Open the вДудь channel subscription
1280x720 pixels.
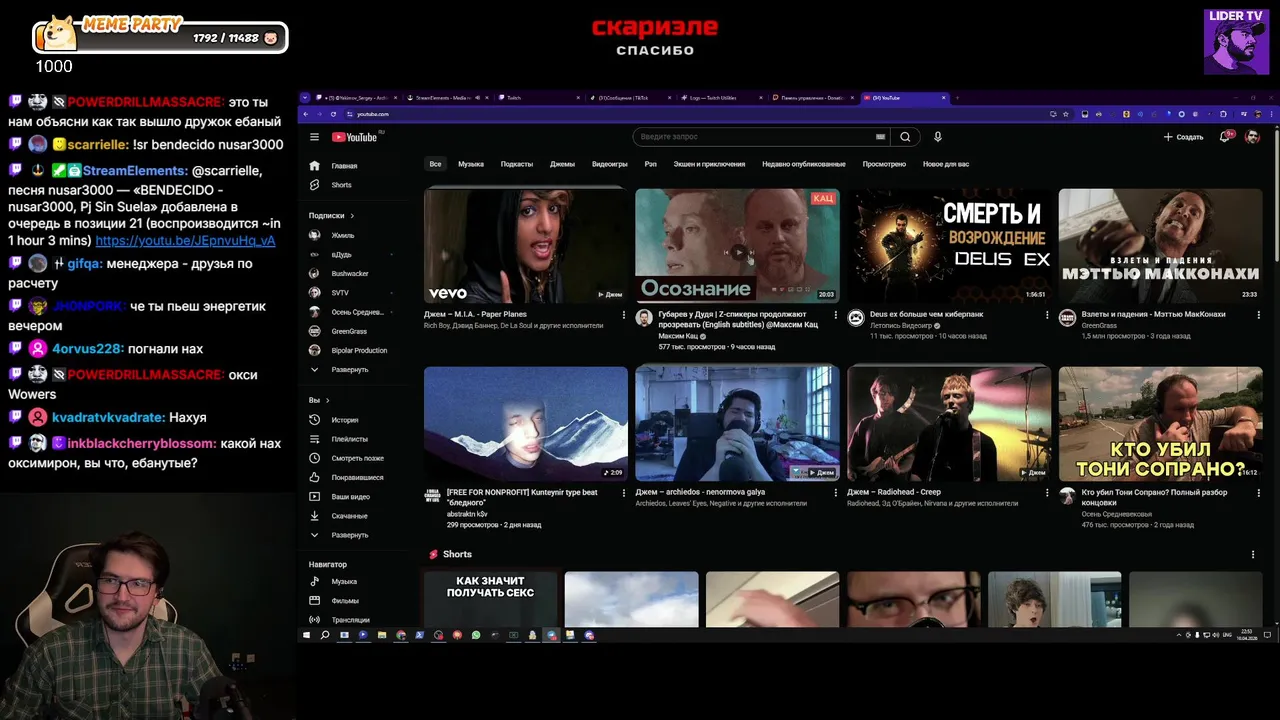coord(342,254)
